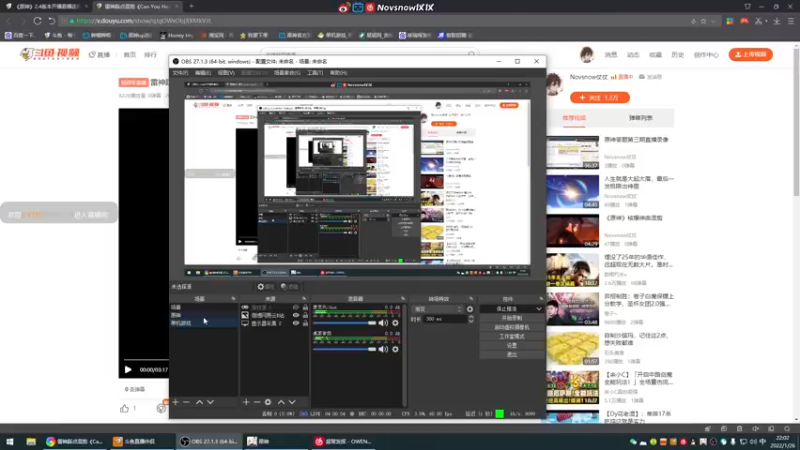
Task: Add a new scene with the plus icon
Action: (x=176, y=402)
